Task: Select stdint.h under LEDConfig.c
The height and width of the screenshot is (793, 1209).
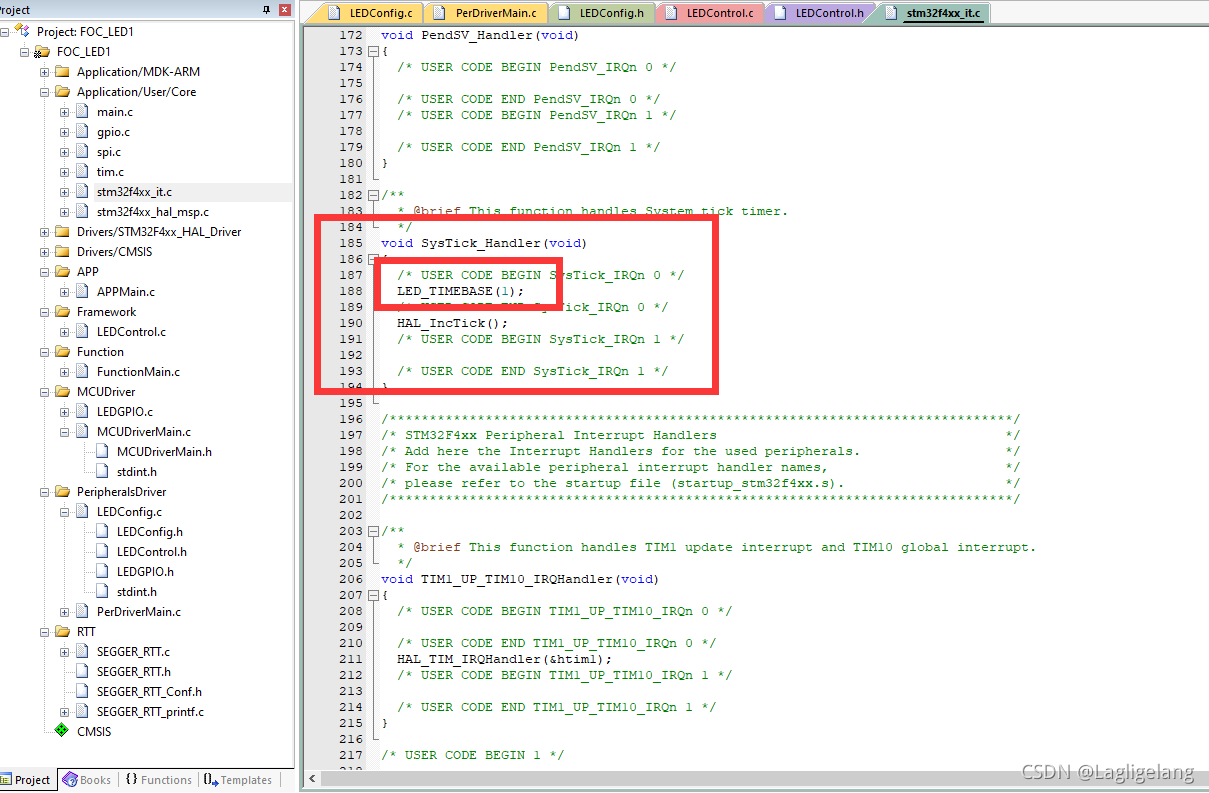Action: pyautogui.click(x=136, y=591)
